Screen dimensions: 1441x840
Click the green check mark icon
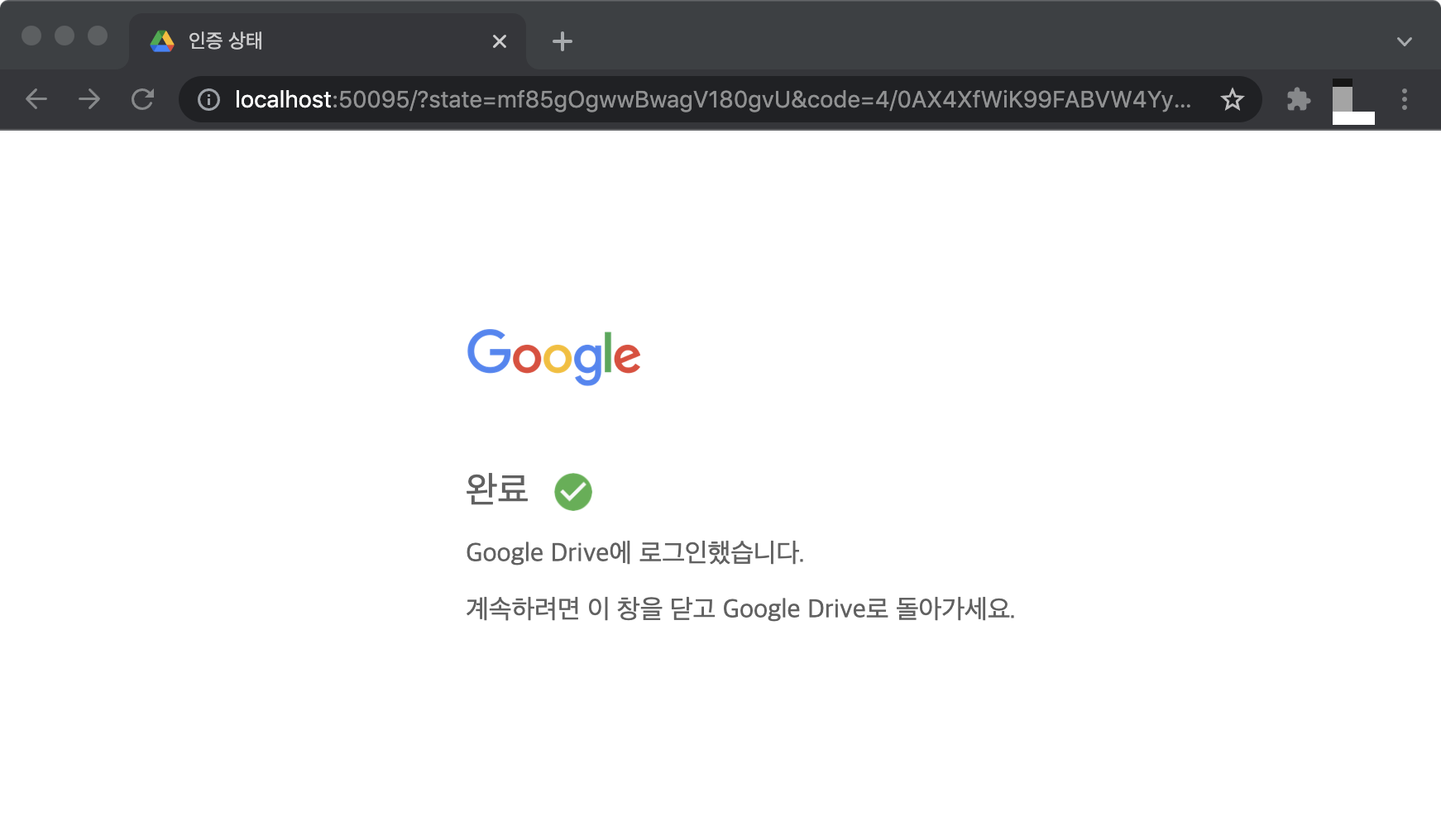pos(573,492)
